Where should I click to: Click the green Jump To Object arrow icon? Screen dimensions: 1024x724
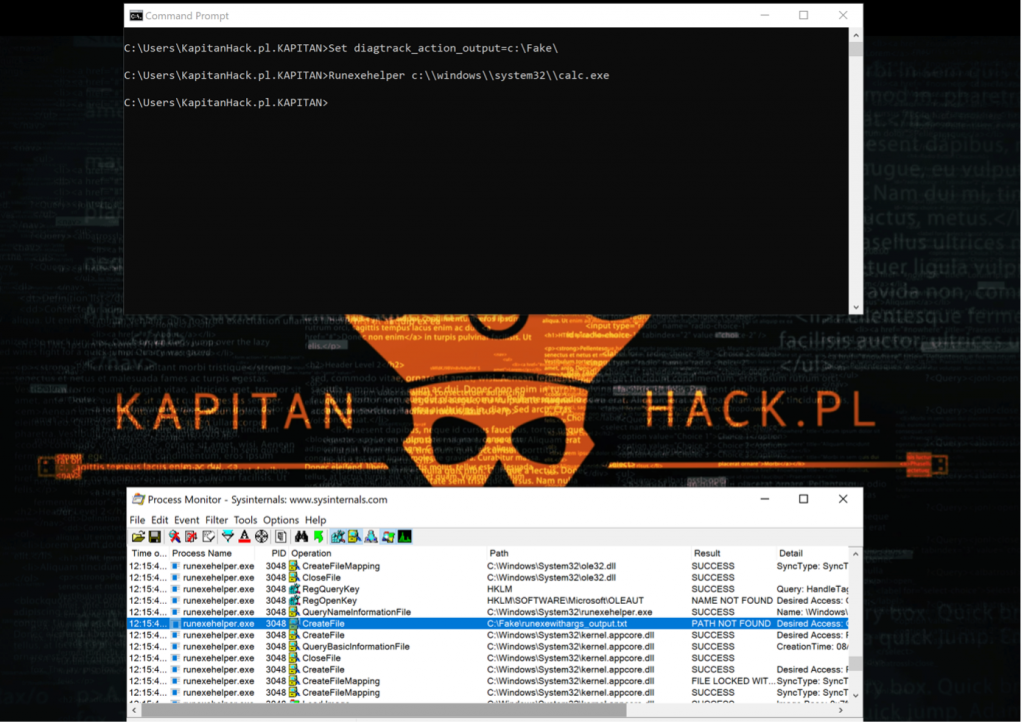point(319,537)
